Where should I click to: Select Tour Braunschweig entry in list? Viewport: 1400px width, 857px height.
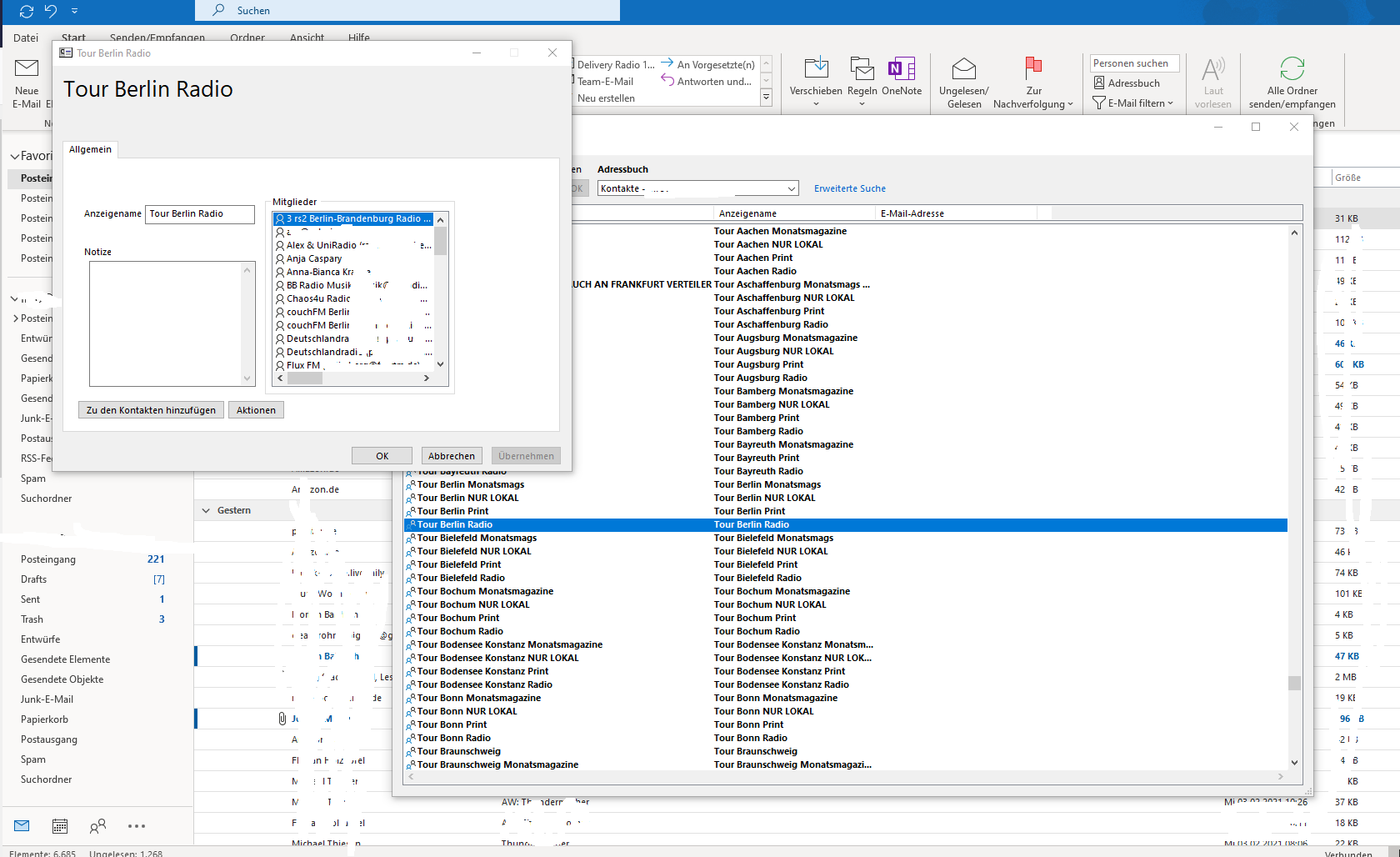tap(846, 751)
